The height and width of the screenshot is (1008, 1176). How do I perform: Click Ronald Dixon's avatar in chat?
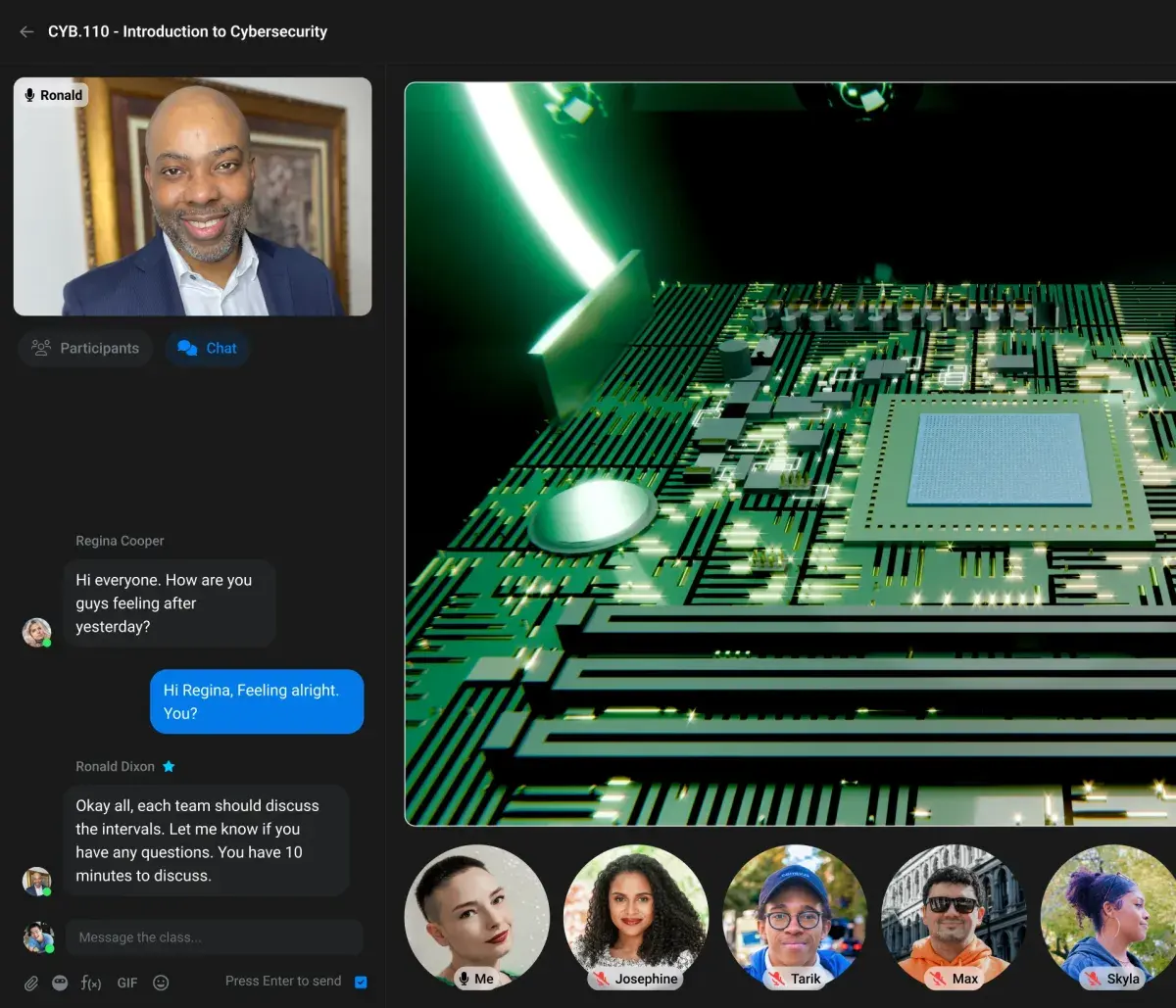click(x=37, y=881)
